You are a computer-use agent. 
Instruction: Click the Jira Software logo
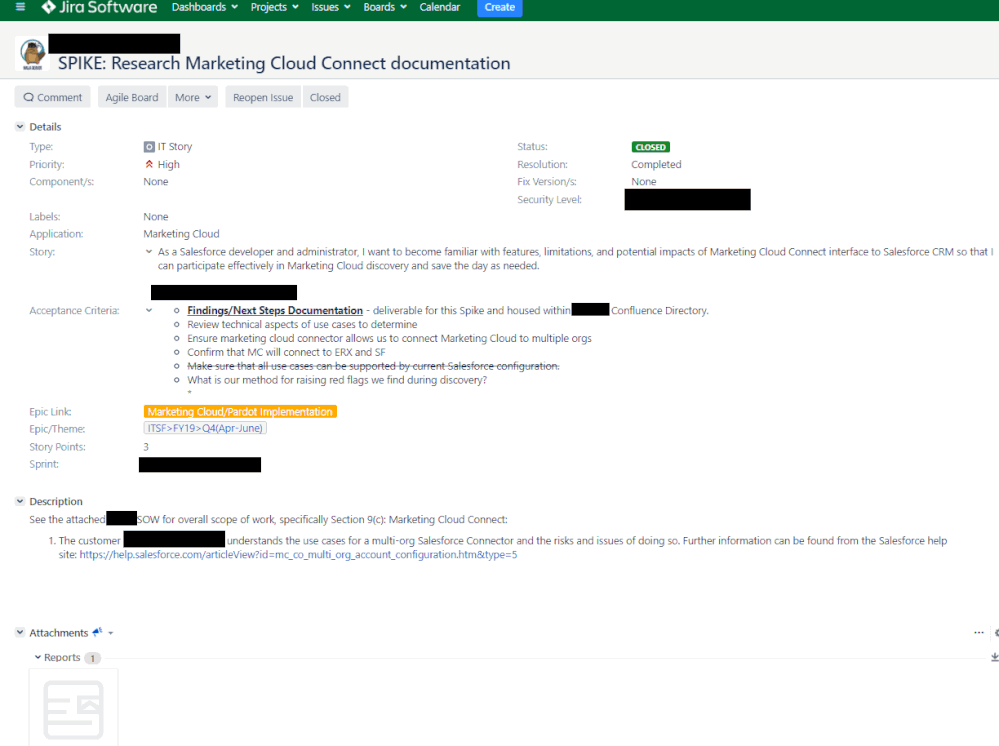coord(99,7)
